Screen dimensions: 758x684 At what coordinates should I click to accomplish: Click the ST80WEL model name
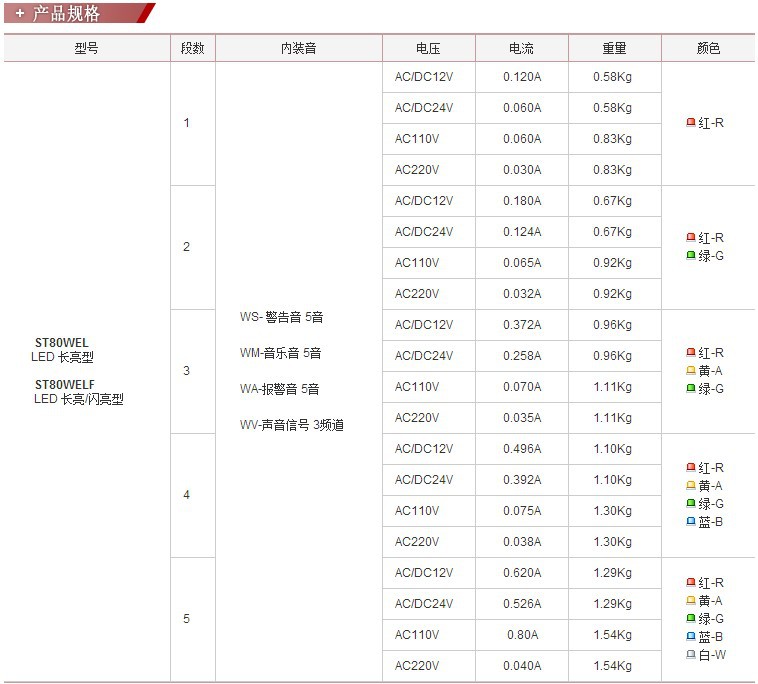pos(62,343)
